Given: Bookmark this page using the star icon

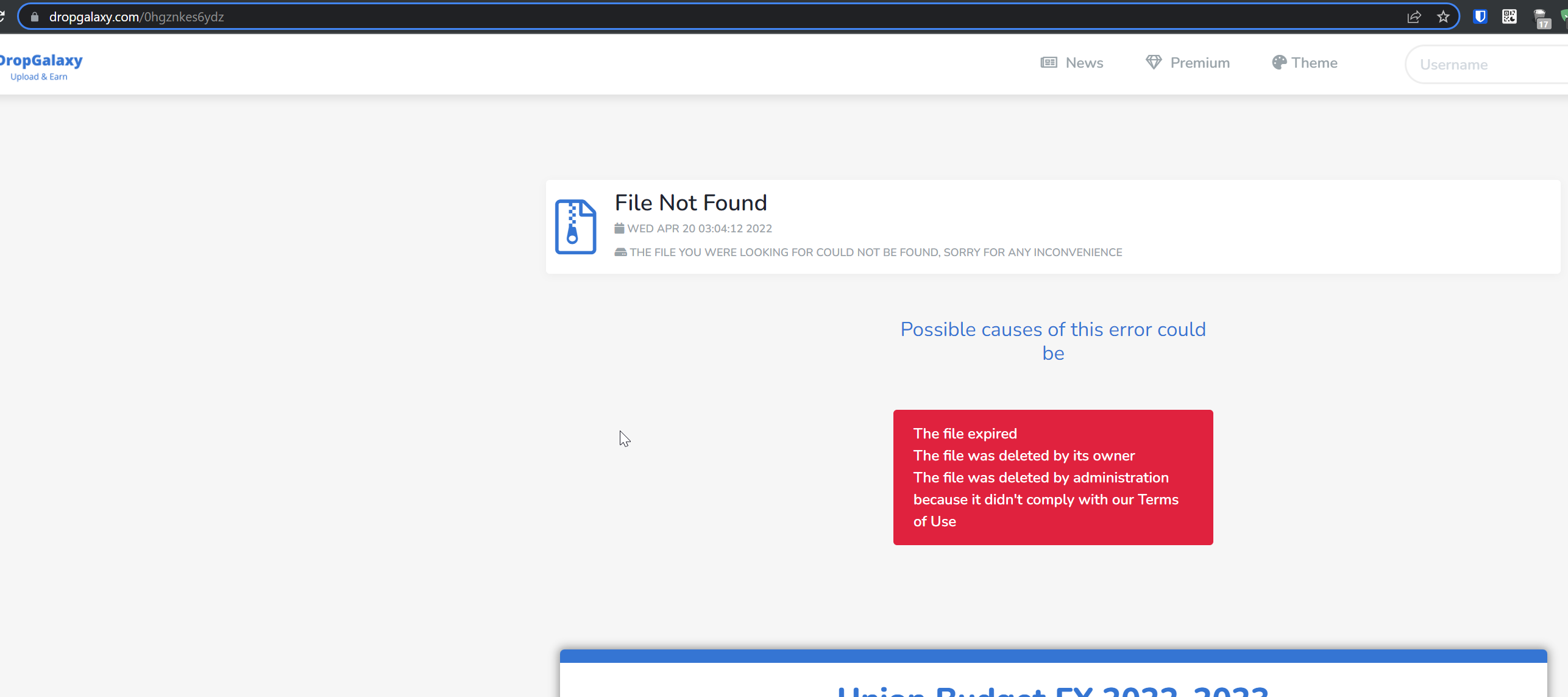Looking at the screenshot, I should coord(1444,16).
